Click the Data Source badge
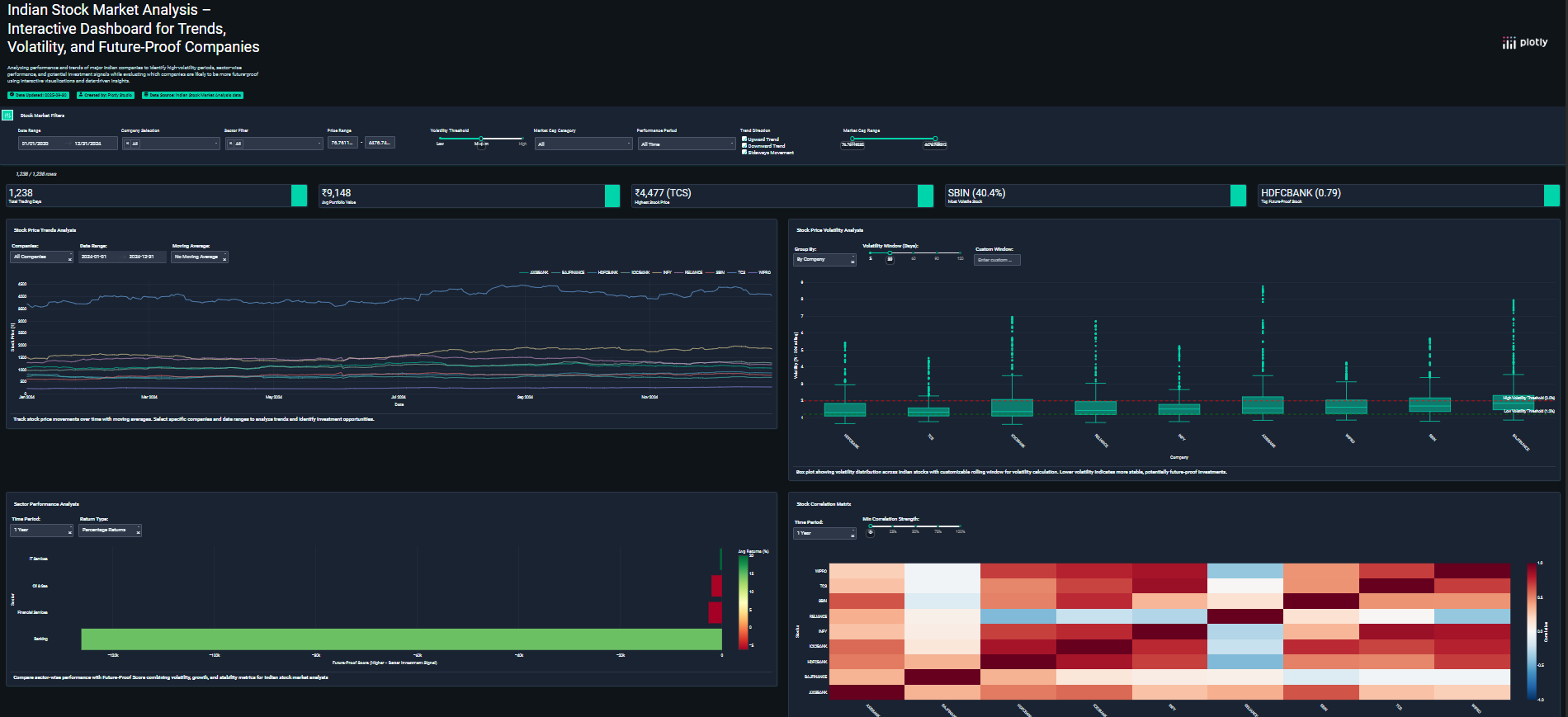The image size is (1568, 717). coord(192,95)
